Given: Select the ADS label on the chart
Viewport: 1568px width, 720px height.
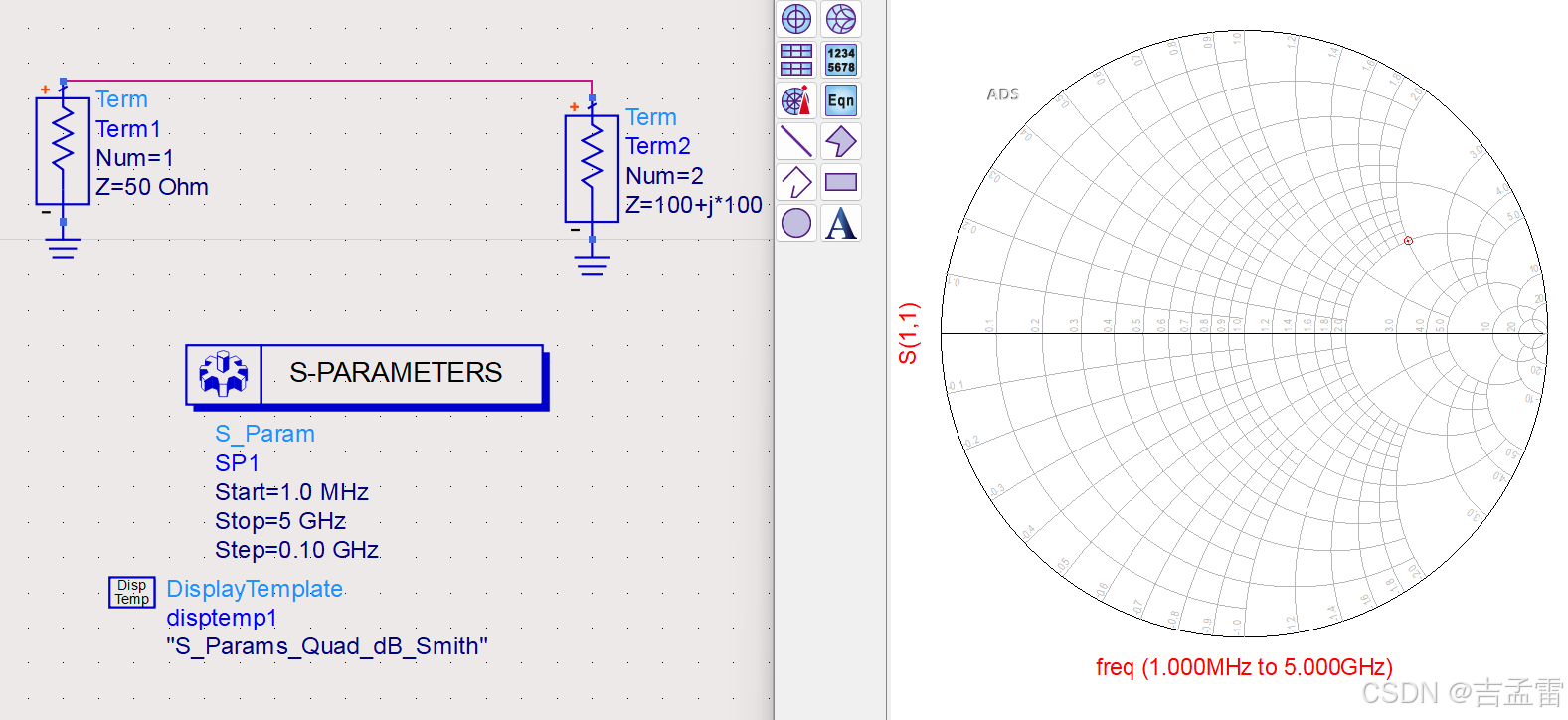Looking at the screenshot, I should point(1002,94).
